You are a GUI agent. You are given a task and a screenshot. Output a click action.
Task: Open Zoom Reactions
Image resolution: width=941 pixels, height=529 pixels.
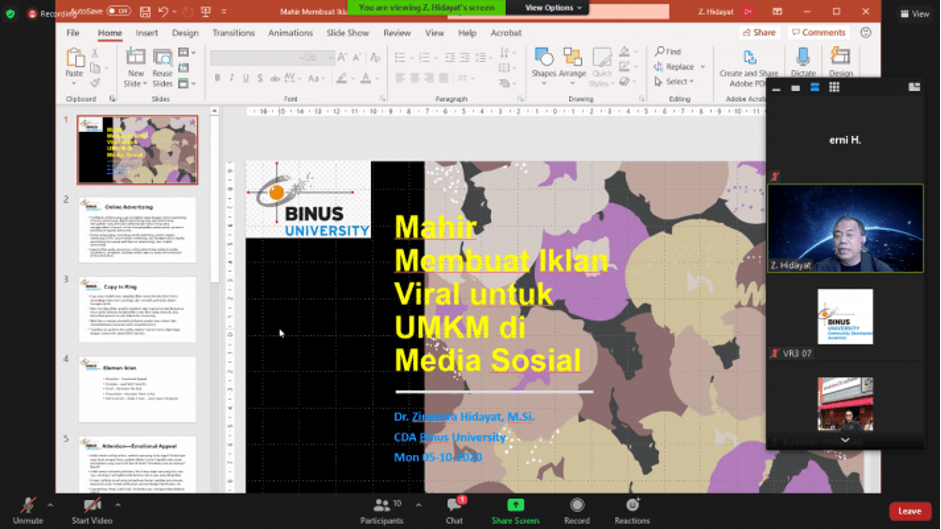pyautogui.click(x=632, y=512)
